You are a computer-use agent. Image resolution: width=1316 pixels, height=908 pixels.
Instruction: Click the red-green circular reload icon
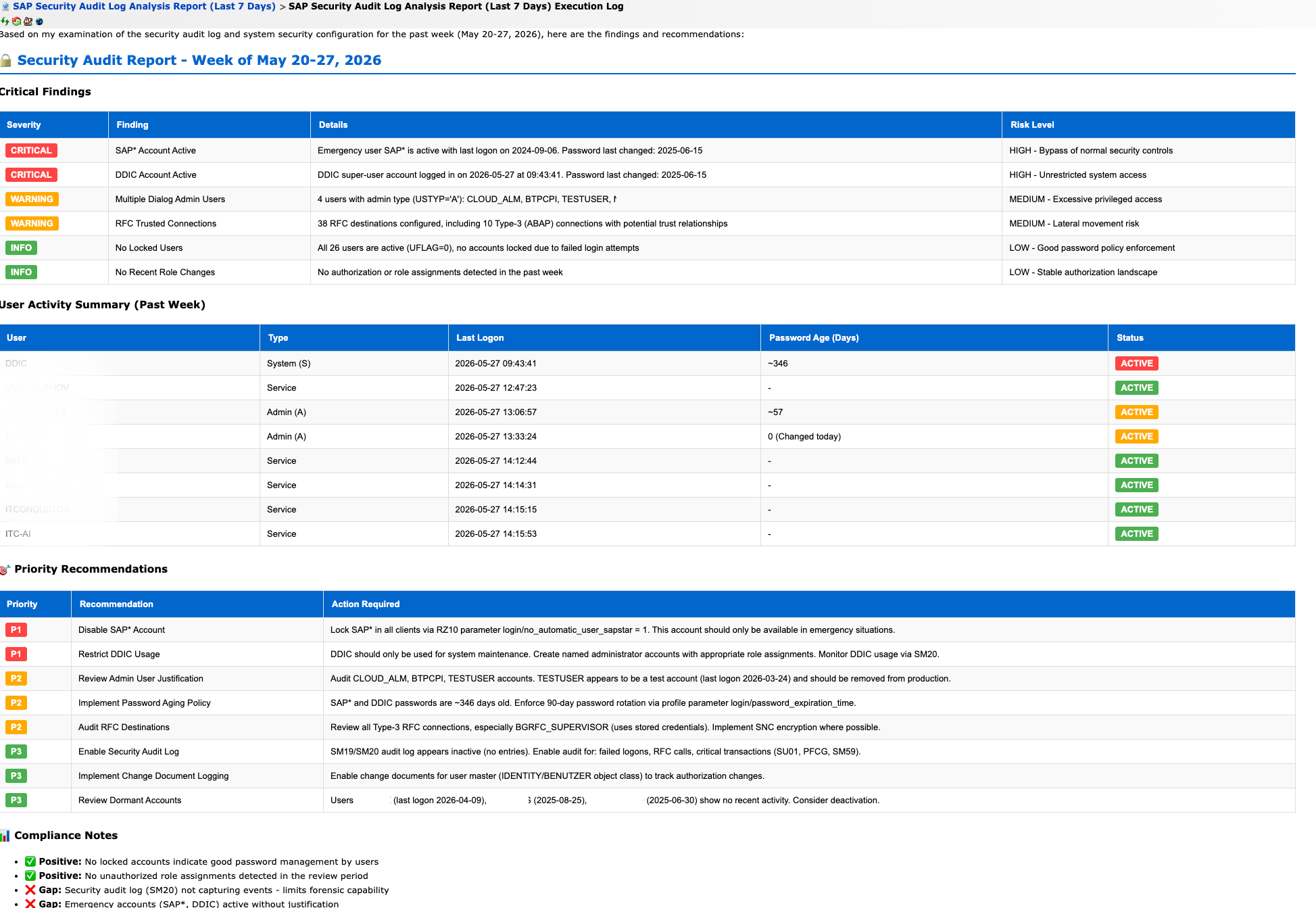point(17,22)
